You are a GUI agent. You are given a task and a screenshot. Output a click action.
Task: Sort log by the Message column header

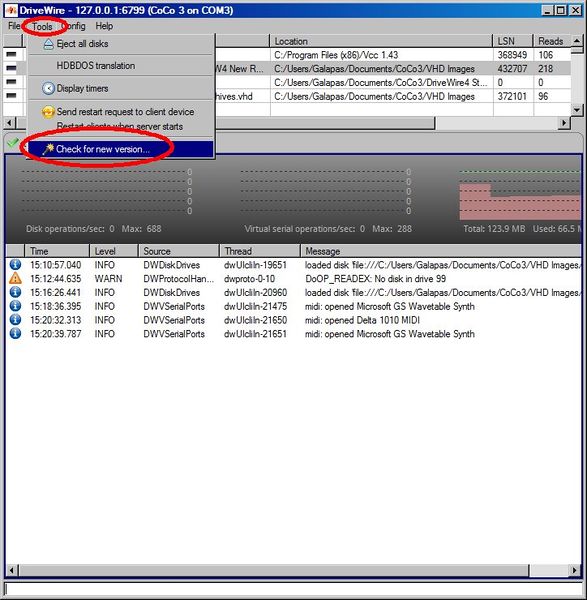441,251
